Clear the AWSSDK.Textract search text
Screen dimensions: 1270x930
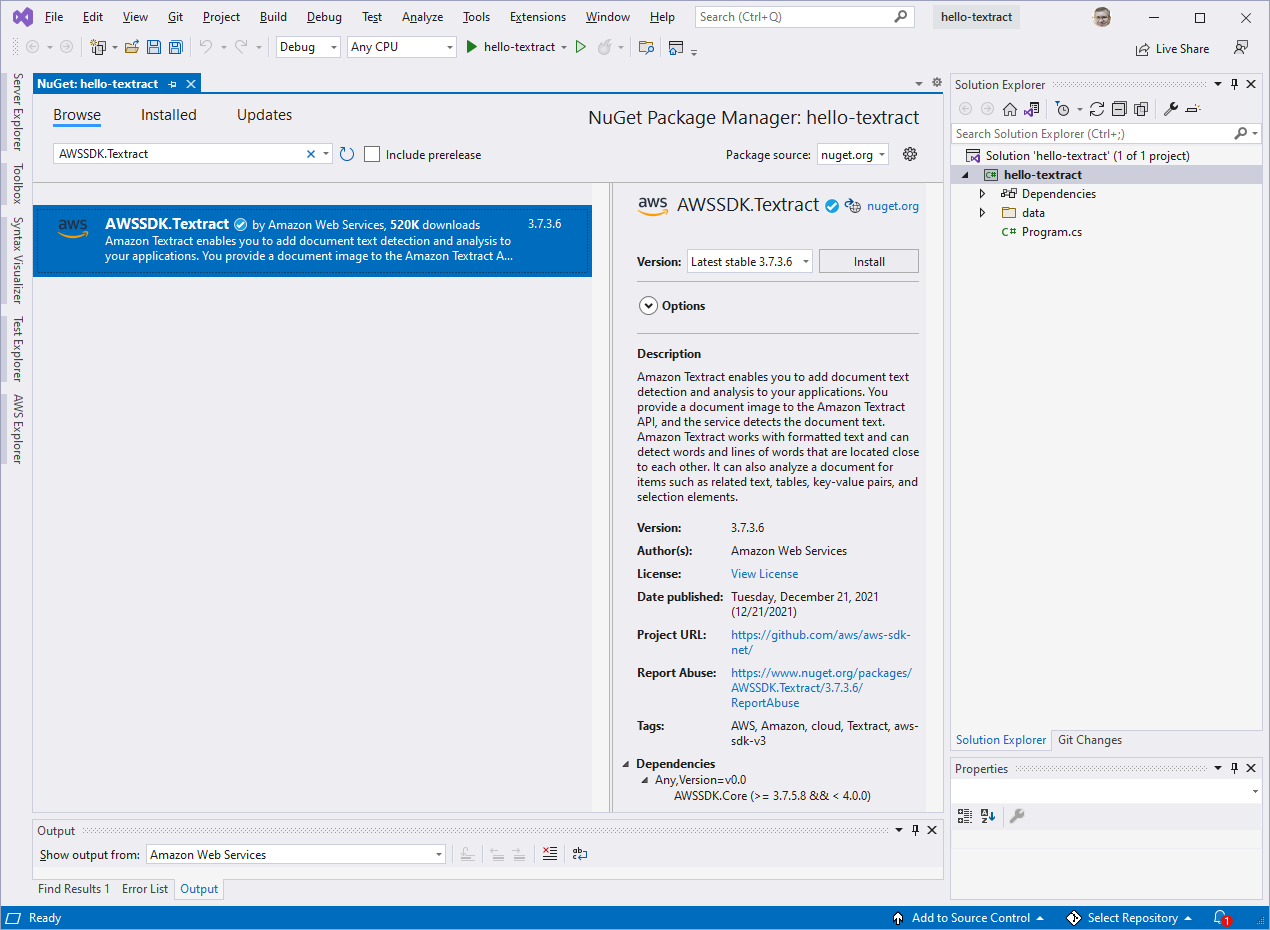[x=311, y=154]
